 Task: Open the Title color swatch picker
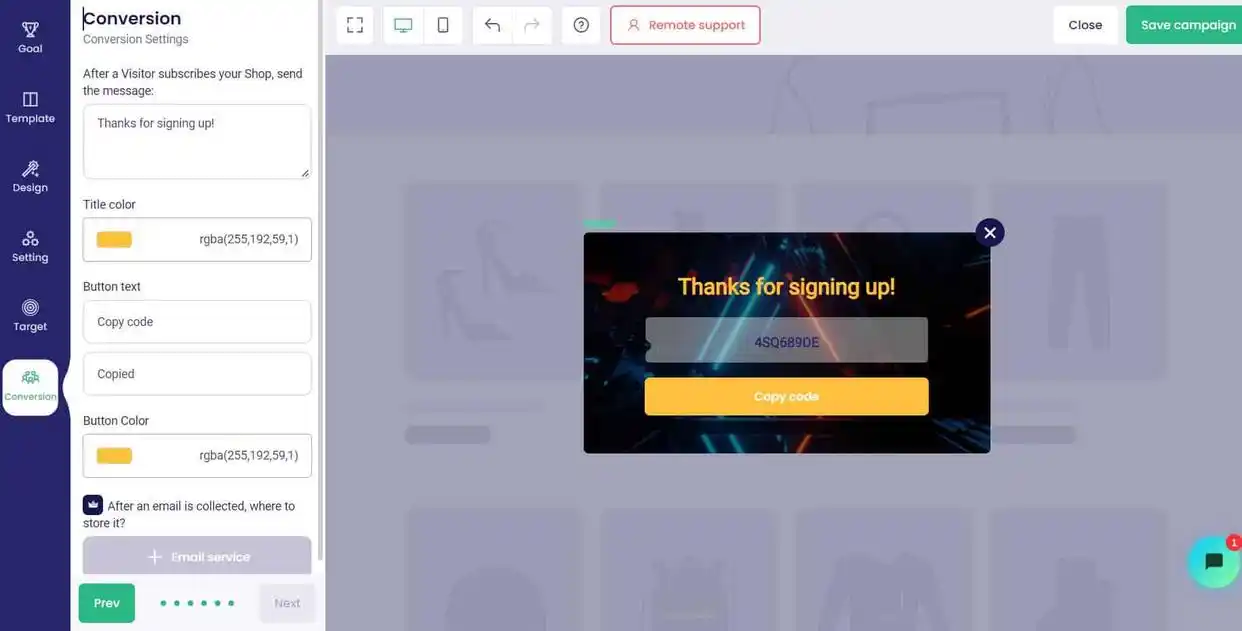(x=114, y=239)
